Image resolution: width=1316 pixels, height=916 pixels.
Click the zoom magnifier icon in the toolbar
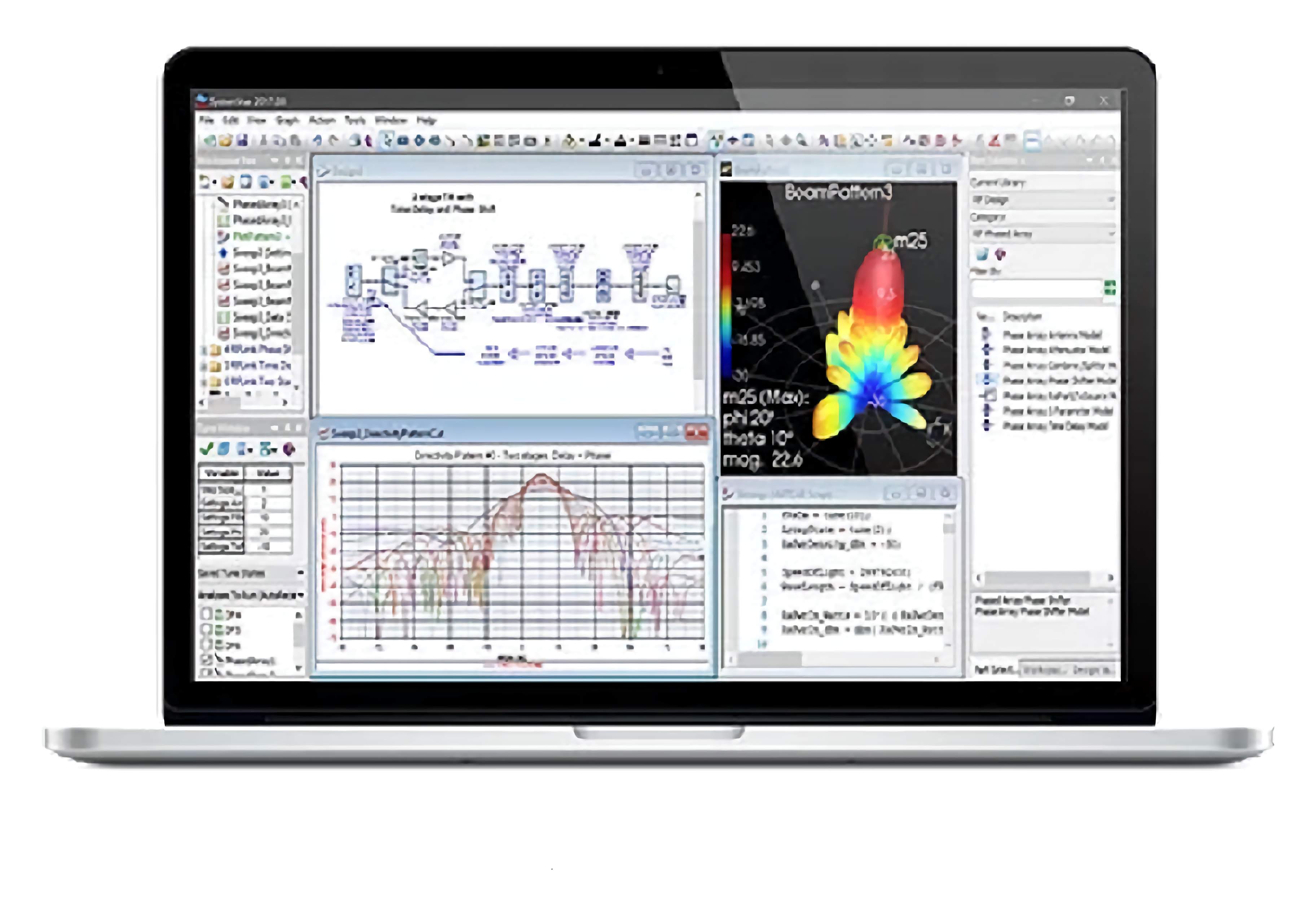point(802,140)
